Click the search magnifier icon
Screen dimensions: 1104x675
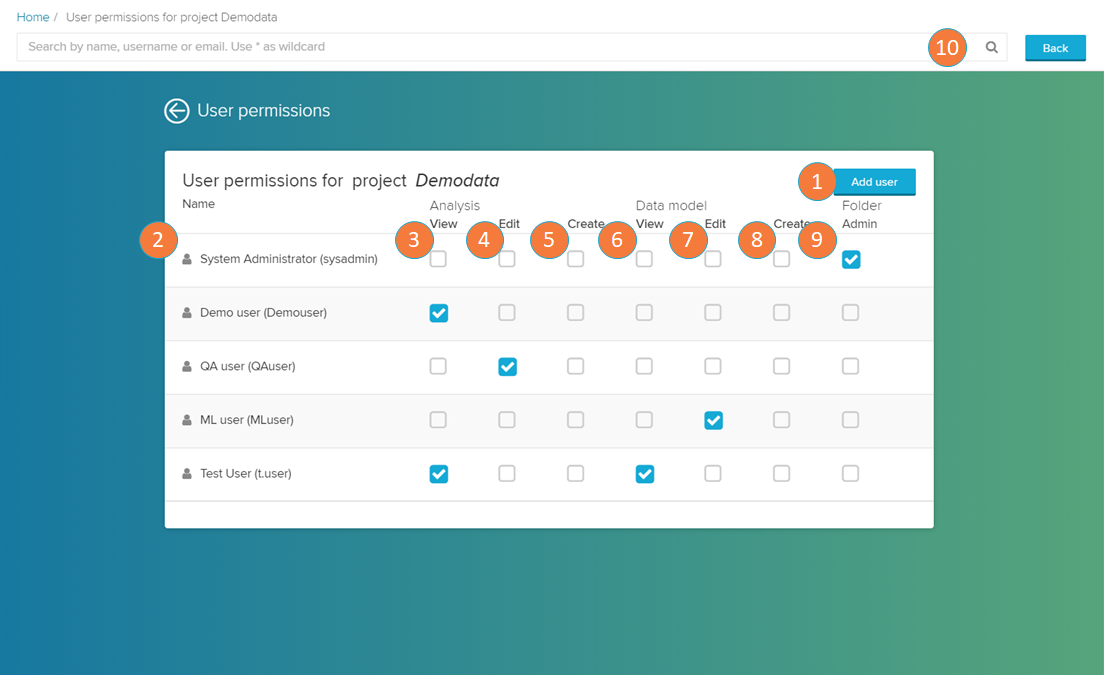(x=991, y=47)
